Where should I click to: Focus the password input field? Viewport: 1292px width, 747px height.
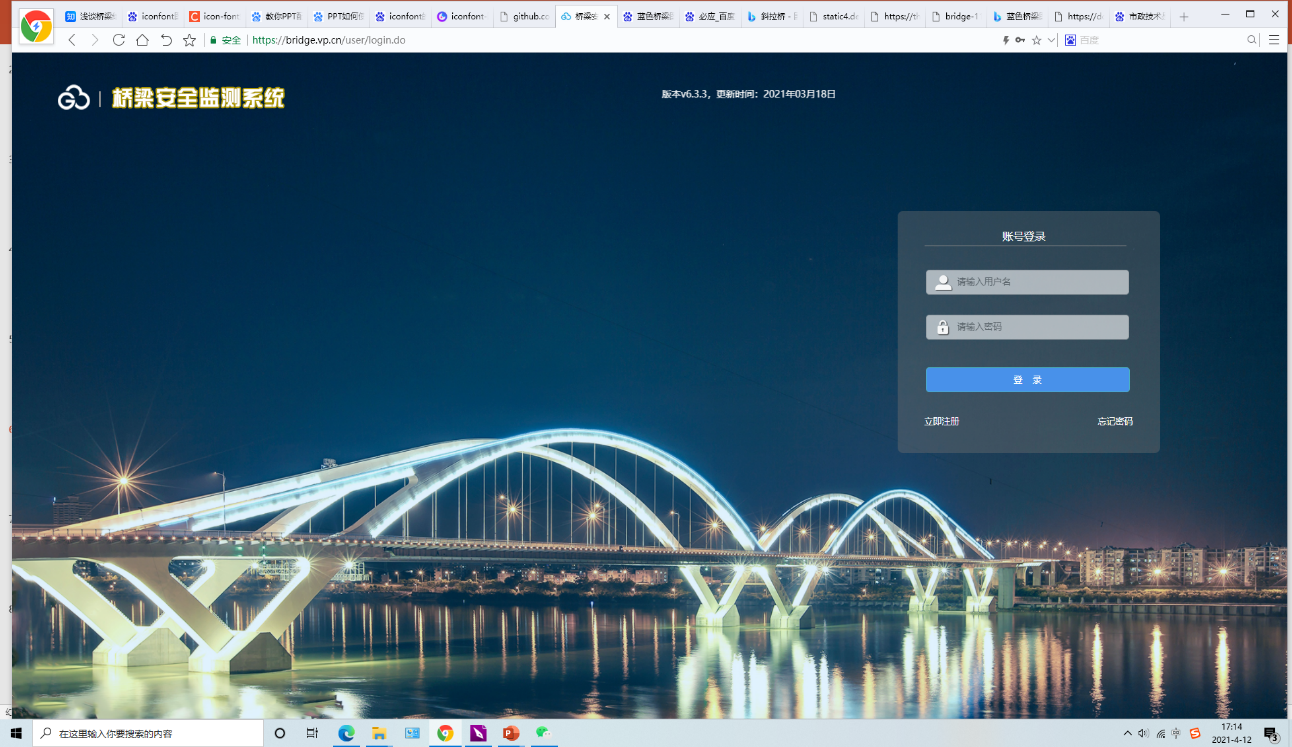[x=1038, y=327]
